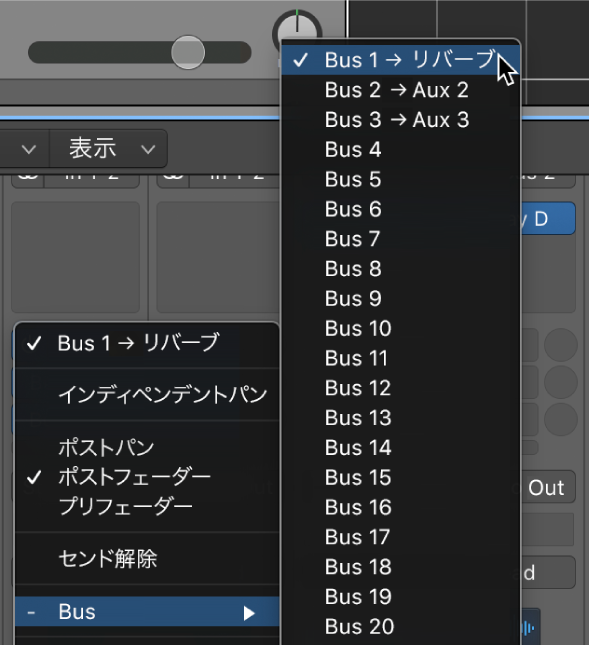This screenshot has width=591, height=646.
Task: Route the send to Bus 11
Action: click(400, 358)
